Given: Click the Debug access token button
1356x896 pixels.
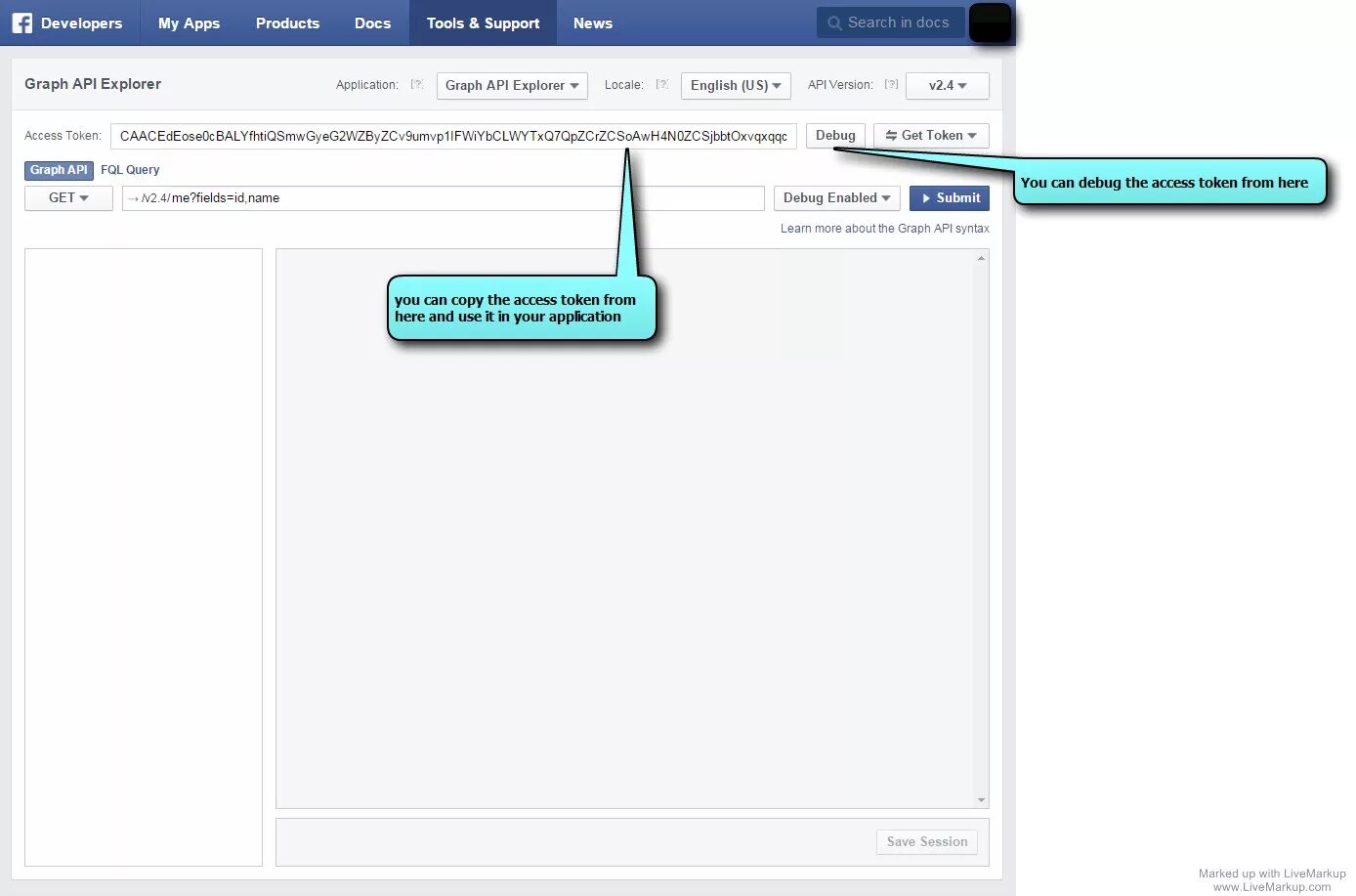Looking at the screenshot, I should pos(835,136).
